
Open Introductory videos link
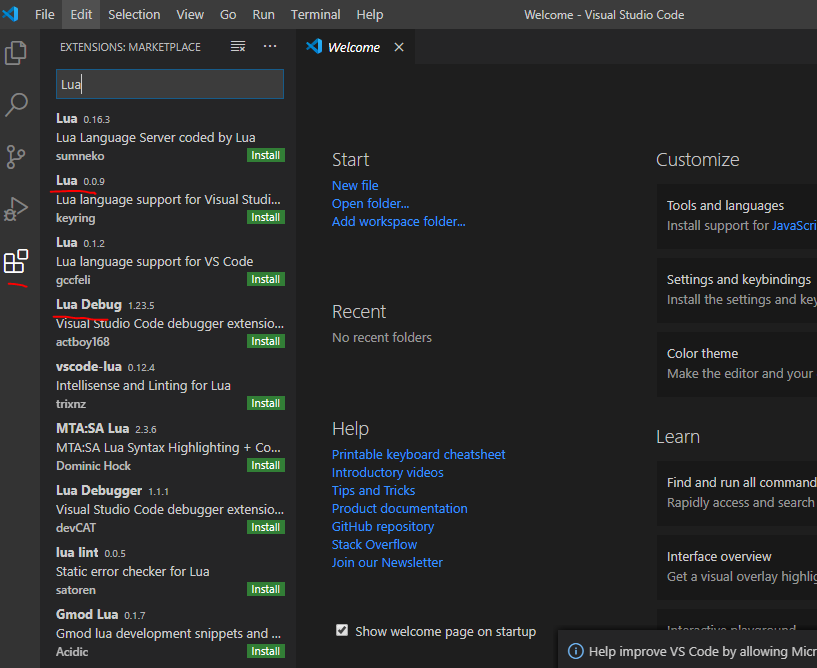[388, 473]
